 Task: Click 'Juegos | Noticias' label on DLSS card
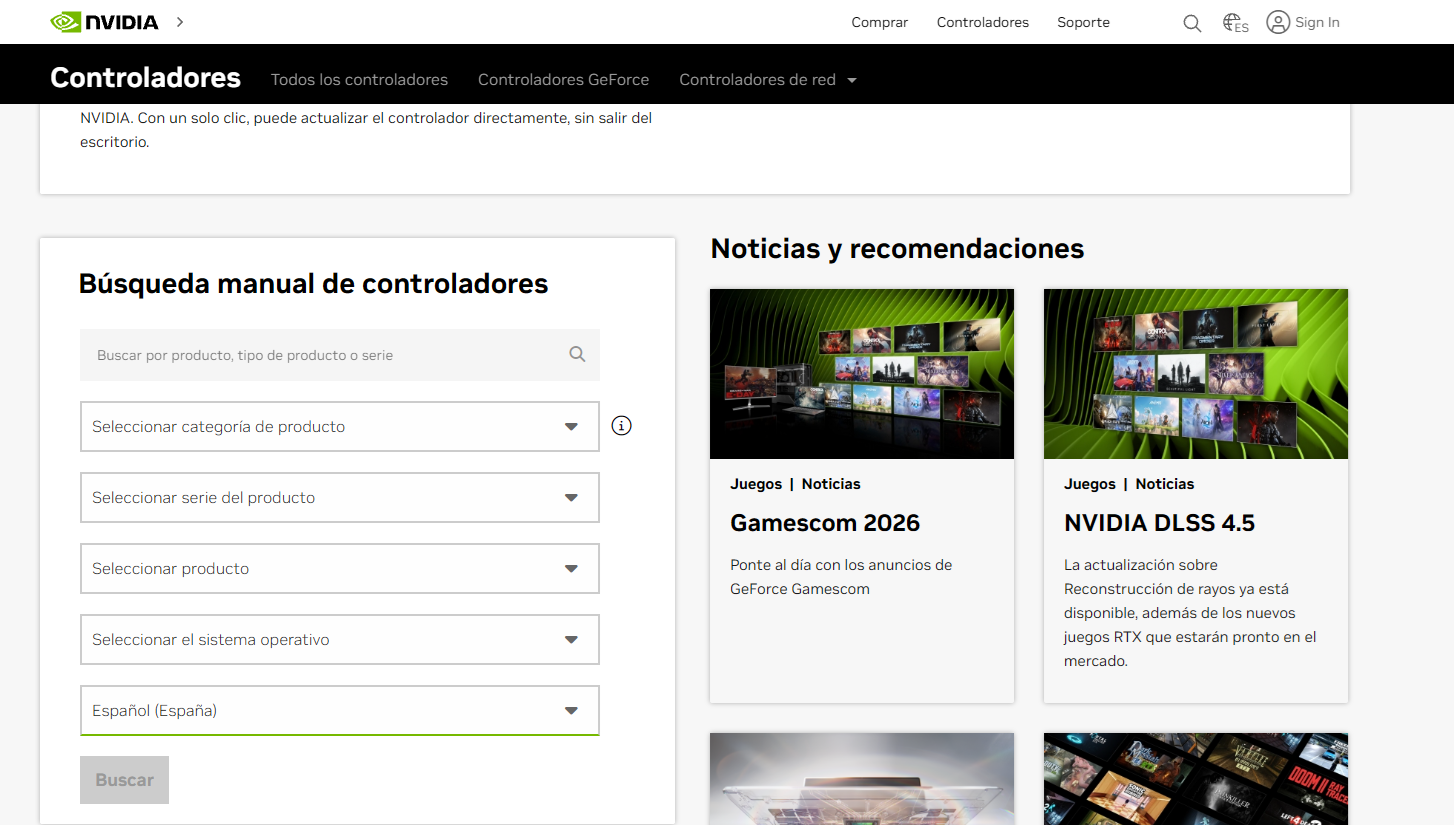click(x=1129, y=484)
